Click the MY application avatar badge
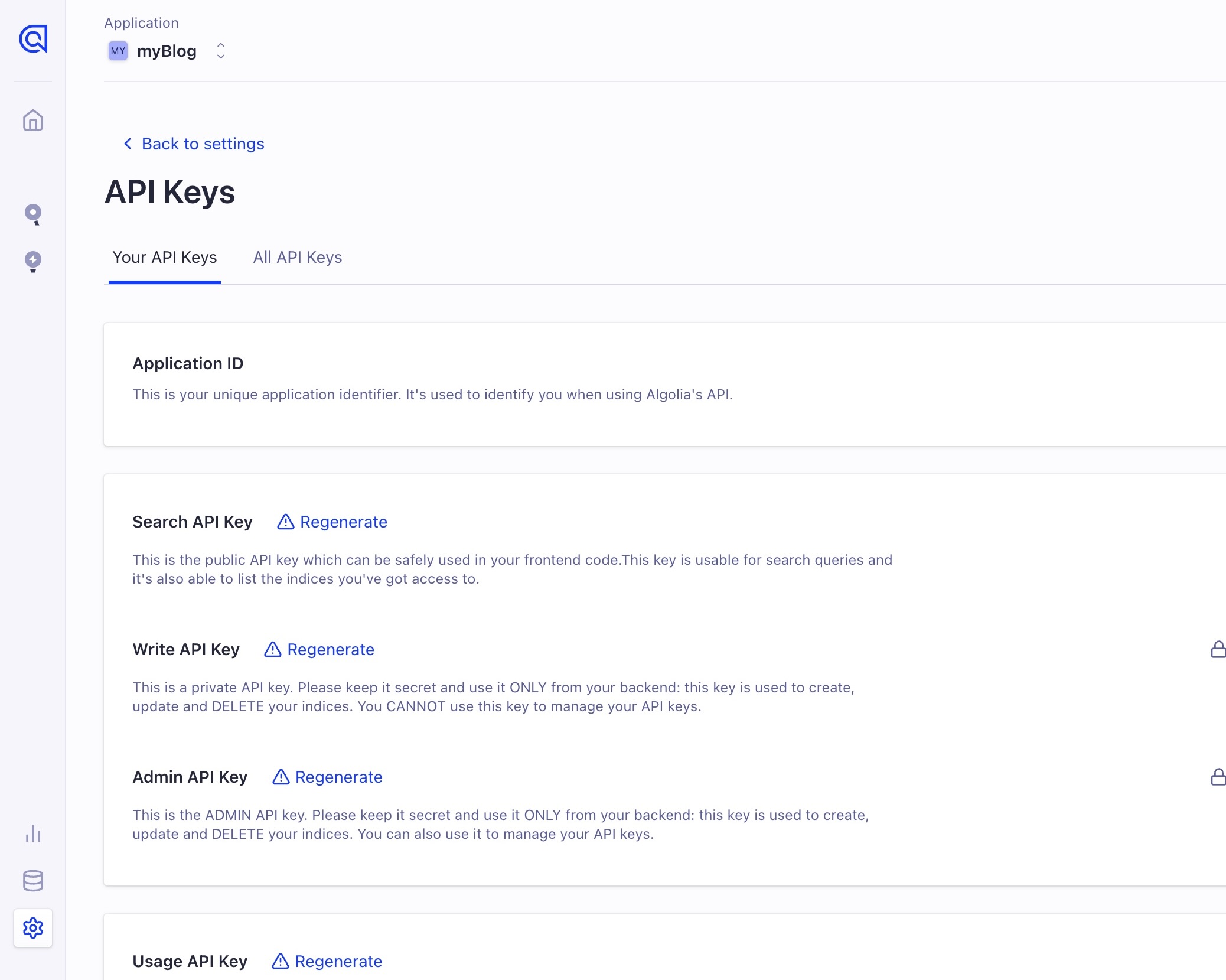The height and width of the screenshot is (980, 1226). tap(118, 51)
